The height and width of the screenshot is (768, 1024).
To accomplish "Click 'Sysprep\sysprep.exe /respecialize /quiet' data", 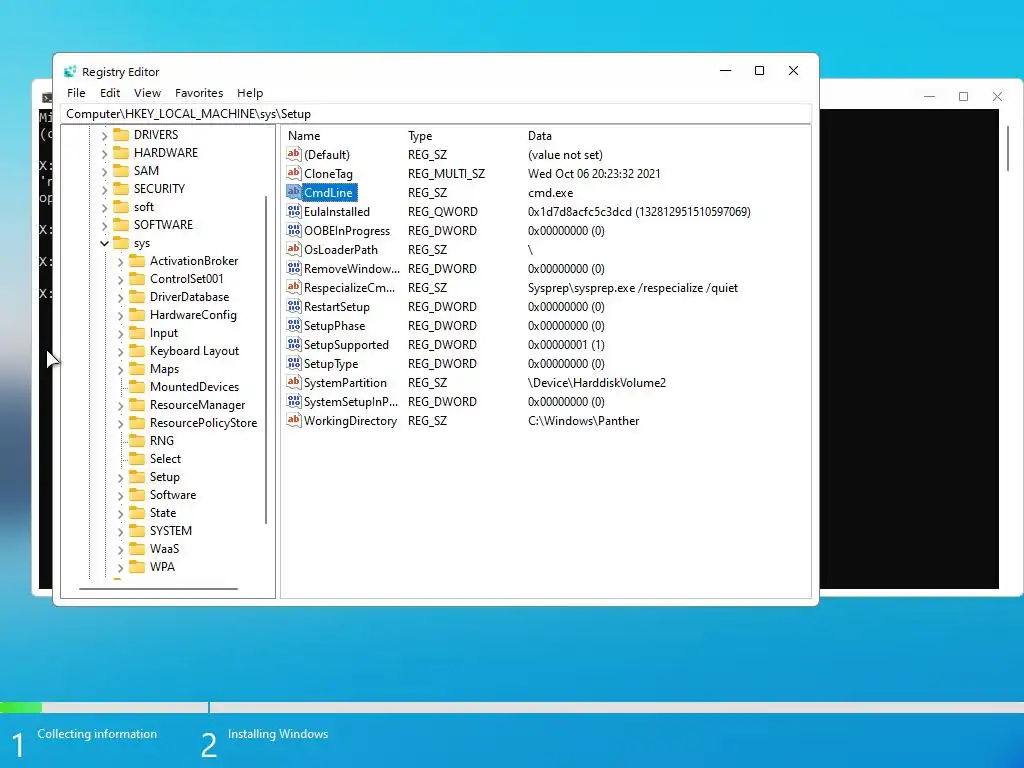I will point(633,288).
